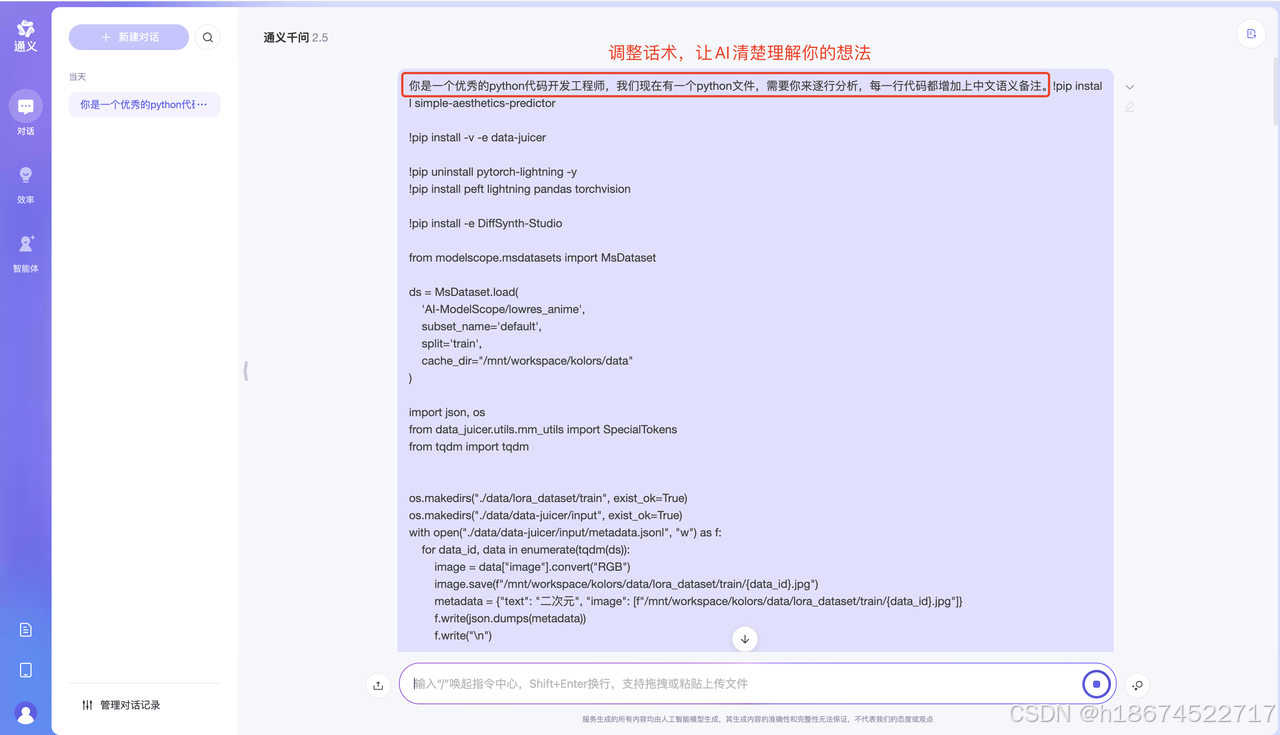Open the user avatar profile
This screenshot has width=1280, height=735.
click(x=26, y=713)
